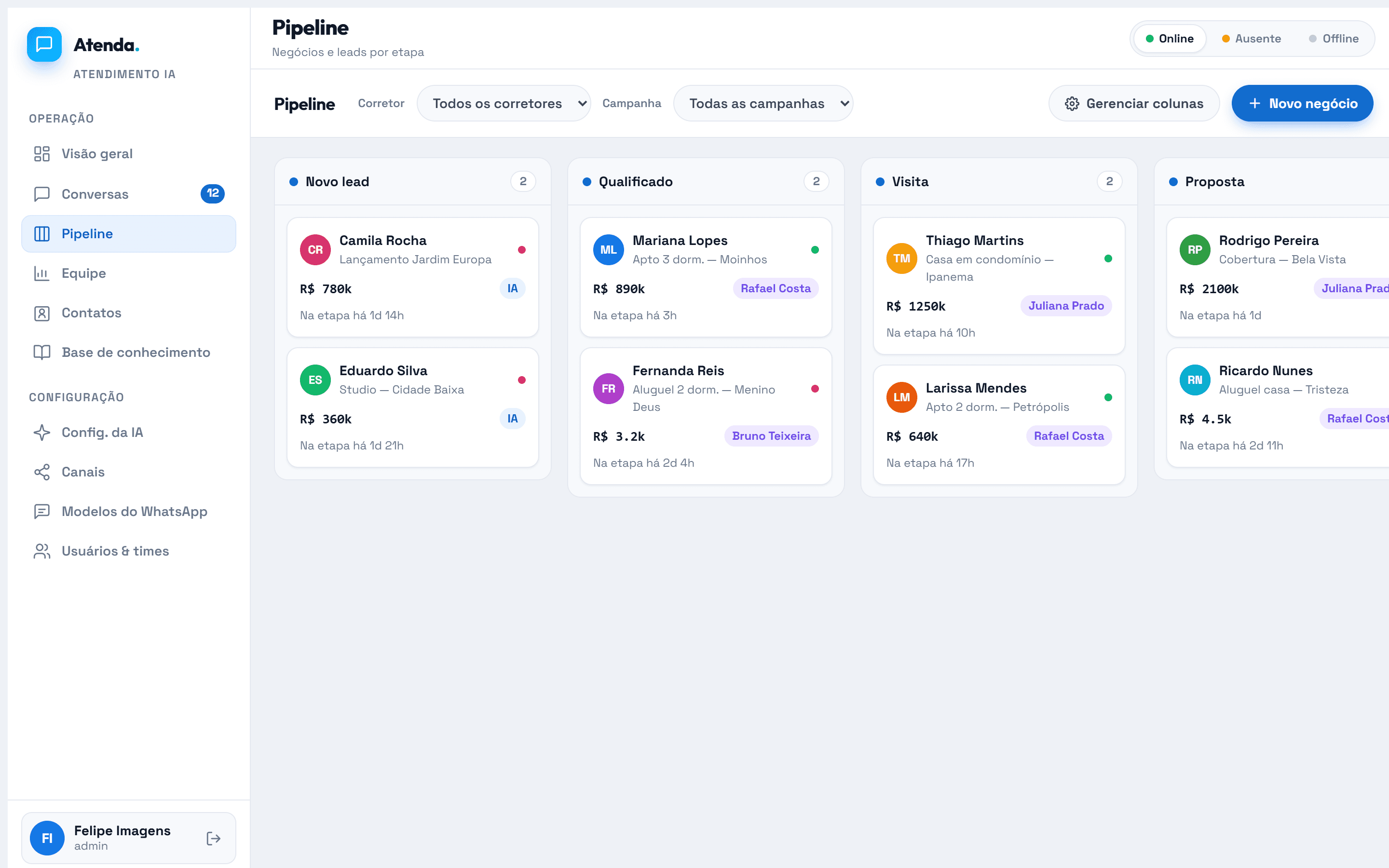The width and height of the screenshot is (1389, 868).
Task: Select the Pipeline columns icon in sidebar
Action: (42, 234)
